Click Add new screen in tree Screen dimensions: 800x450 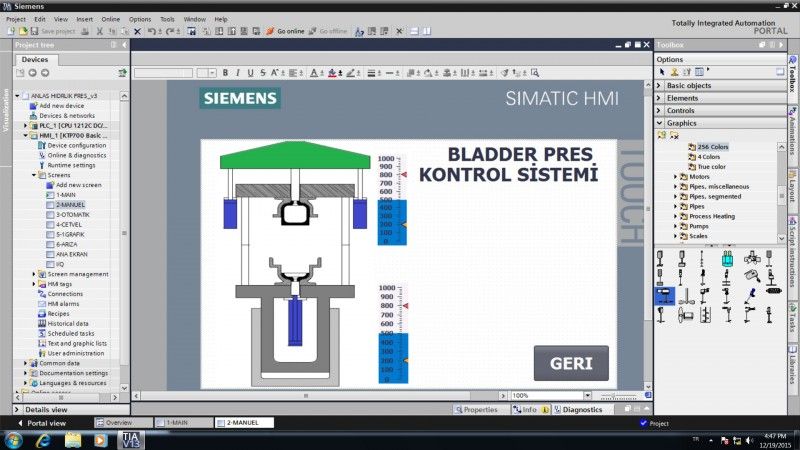point(79,185)
